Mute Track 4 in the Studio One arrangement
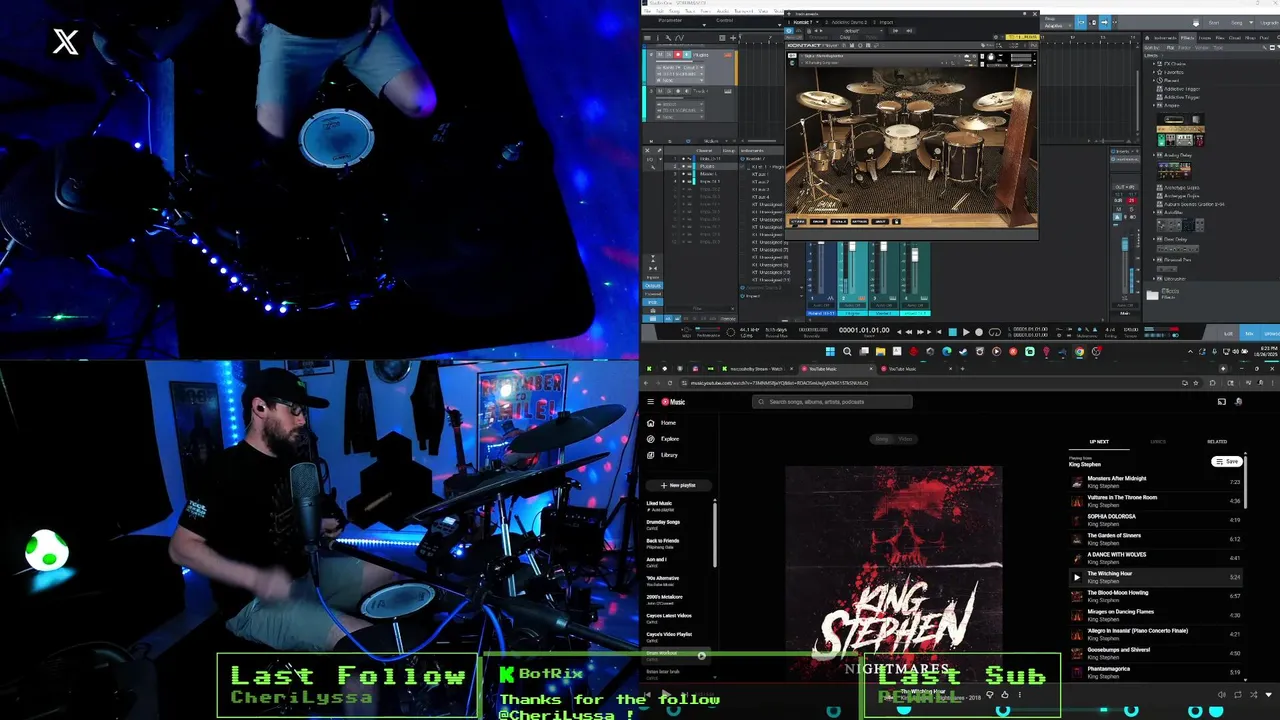Viewport: 1280px width, 720px height. tap(660, 91)
